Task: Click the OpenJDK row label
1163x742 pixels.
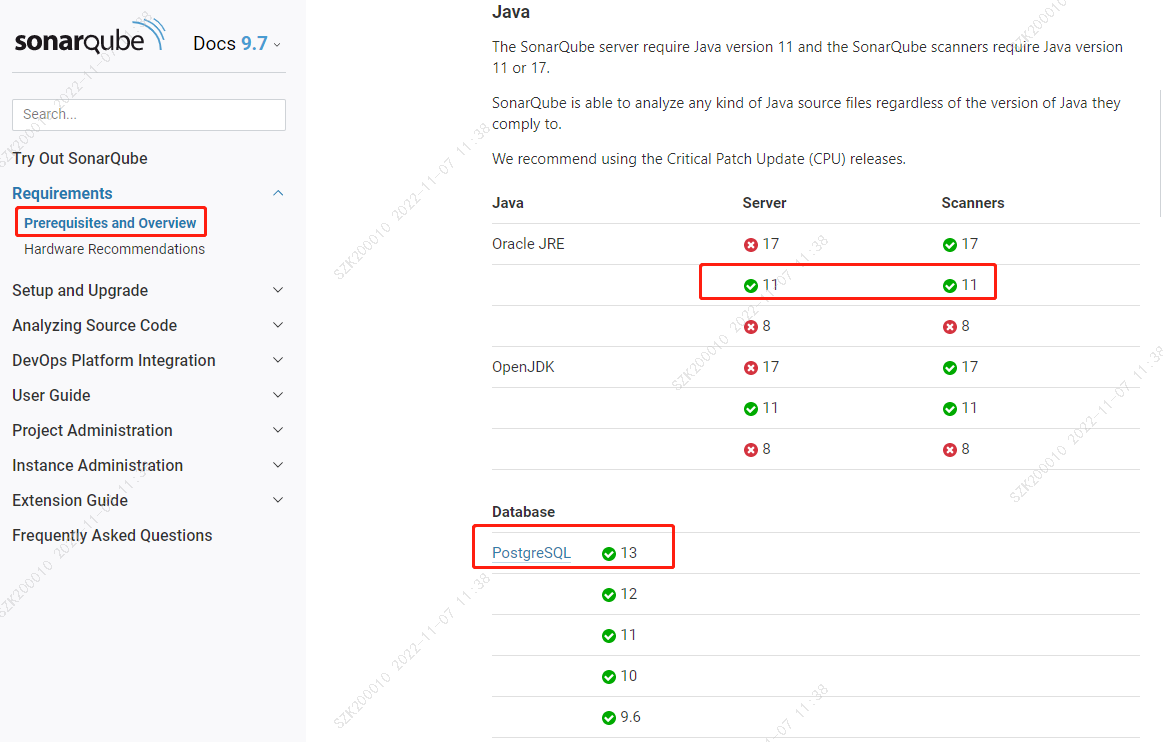Action: coord(523,367)
